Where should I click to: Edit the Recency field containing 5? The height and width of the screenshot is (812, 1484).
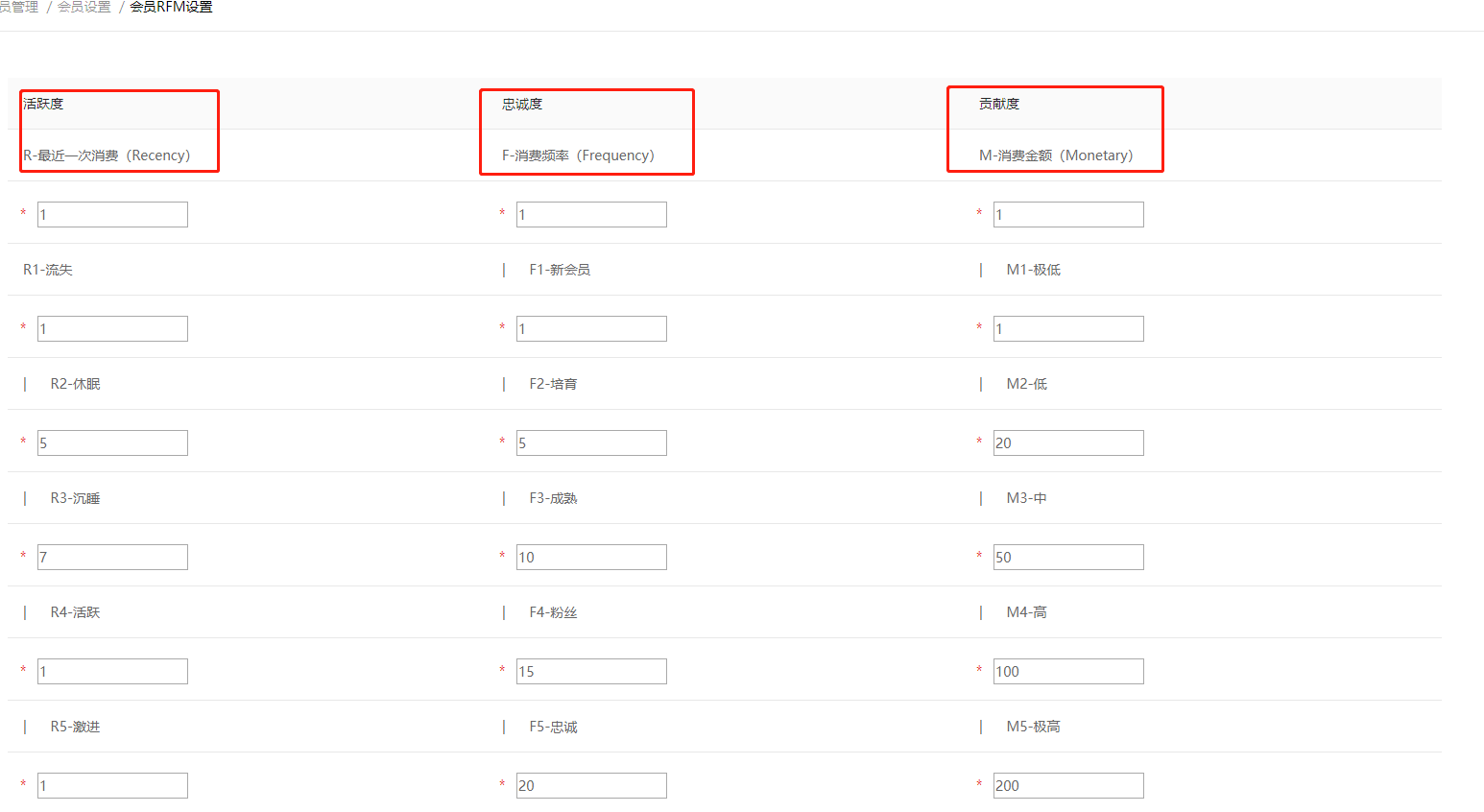pos(112,442)
